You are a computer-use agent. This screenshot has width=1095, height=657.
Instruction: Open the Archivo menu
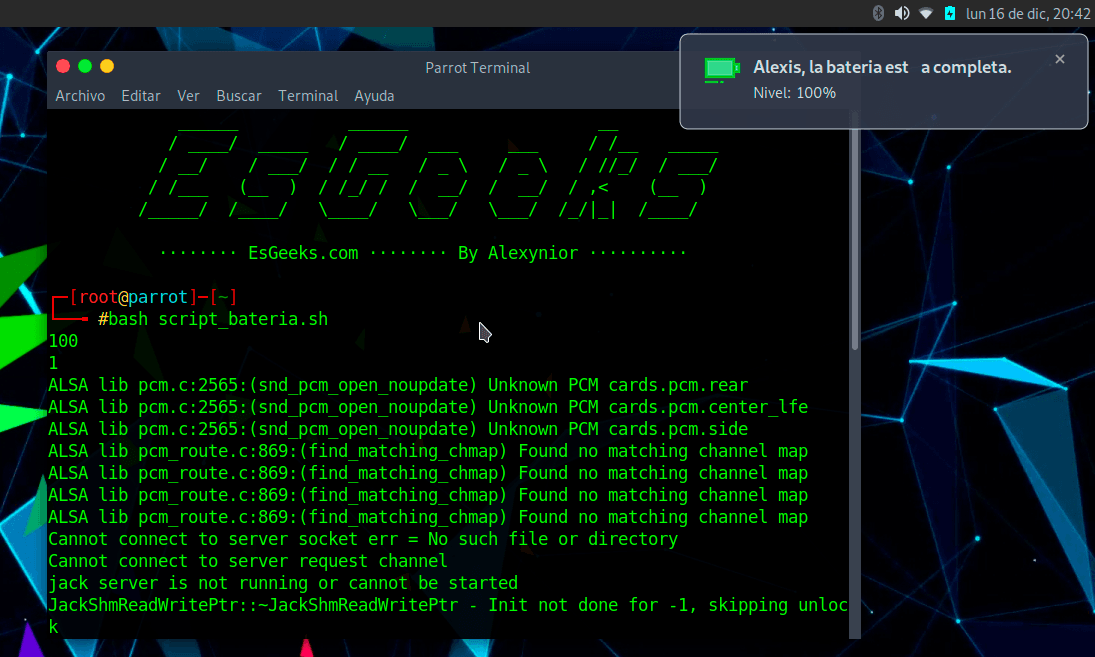(80, 96)
